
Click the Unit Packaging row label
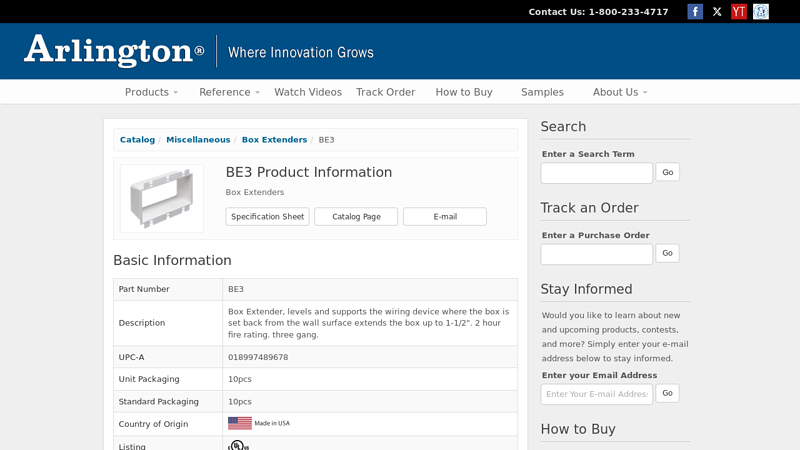(x=149, y=379)
